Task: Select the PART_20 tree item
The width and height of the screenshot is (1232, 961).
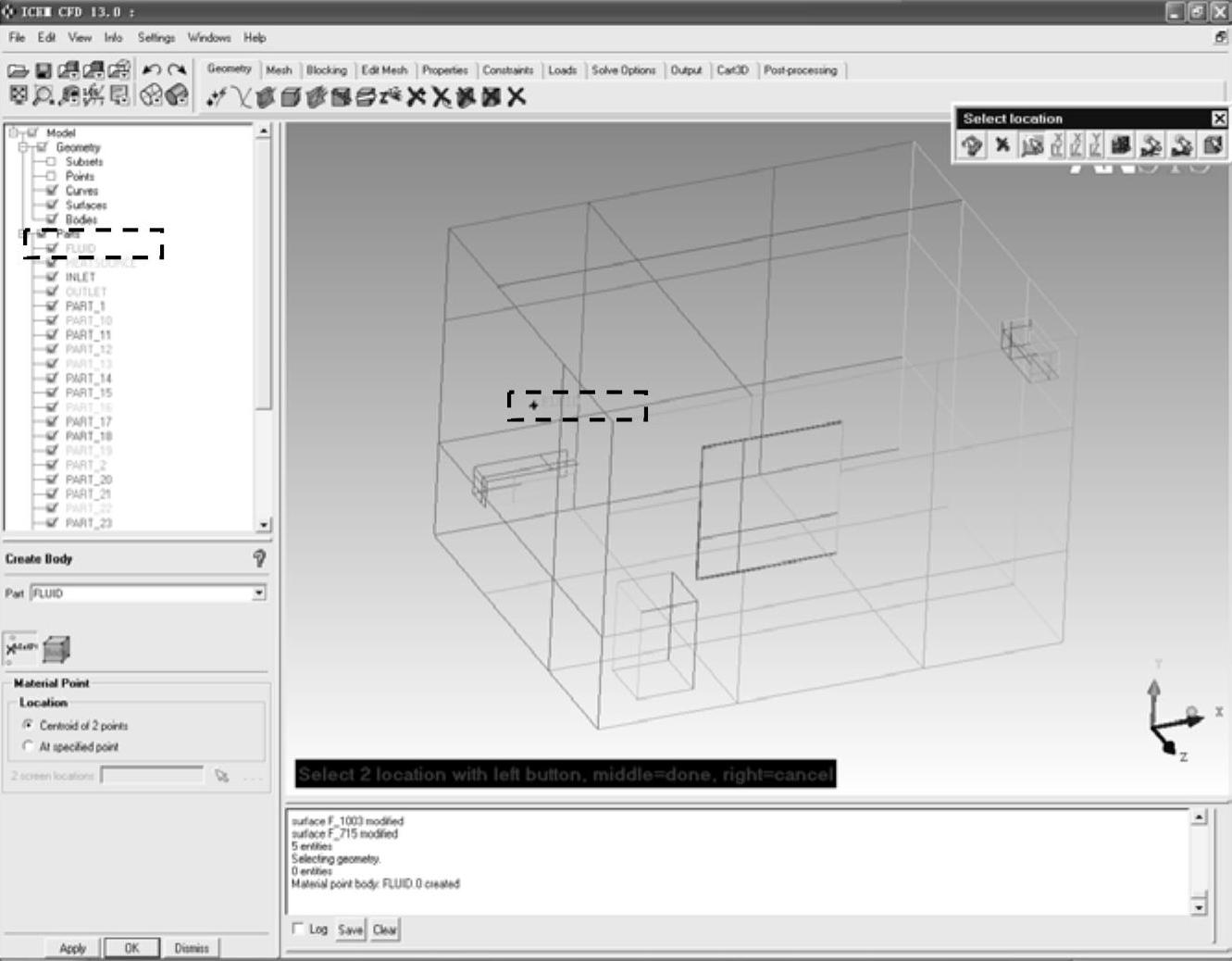Action: tap(89, 480)
